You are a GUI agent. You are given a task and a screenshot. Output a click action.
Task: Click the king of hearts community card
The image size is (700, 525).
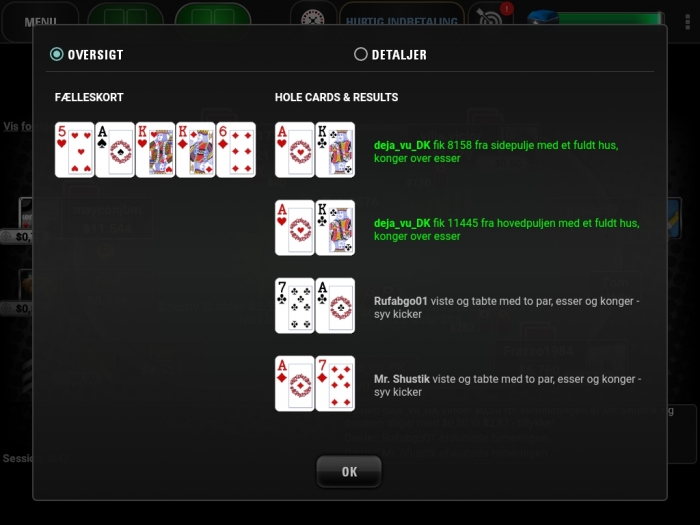click(155, 150)
